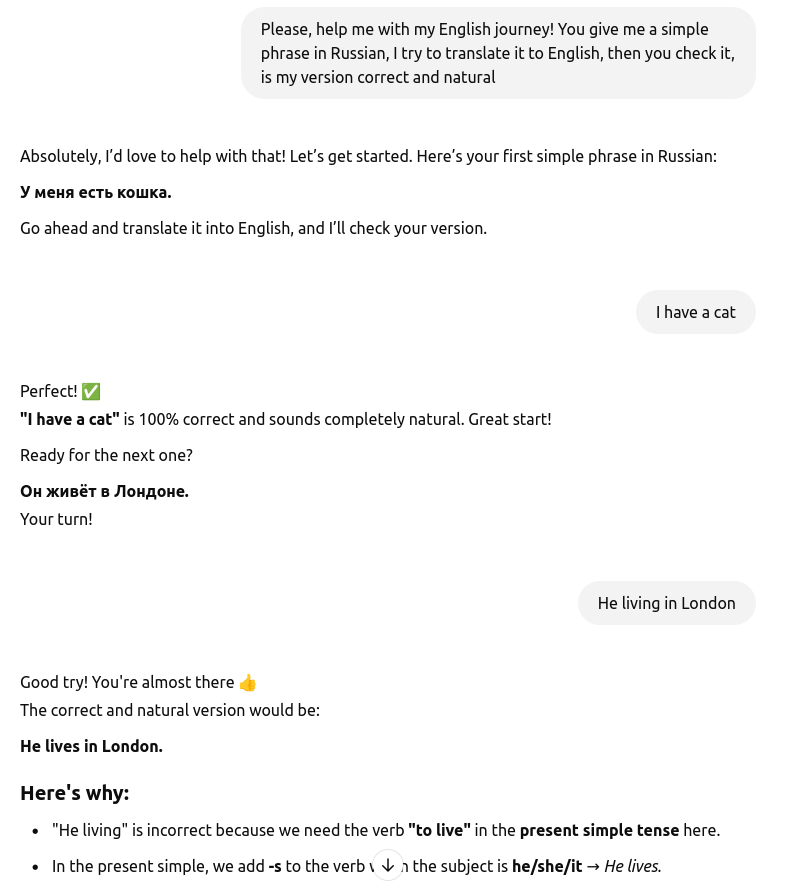Click the 'He living in London' message bubble
The image size is (795, 894).
point(666,603)
